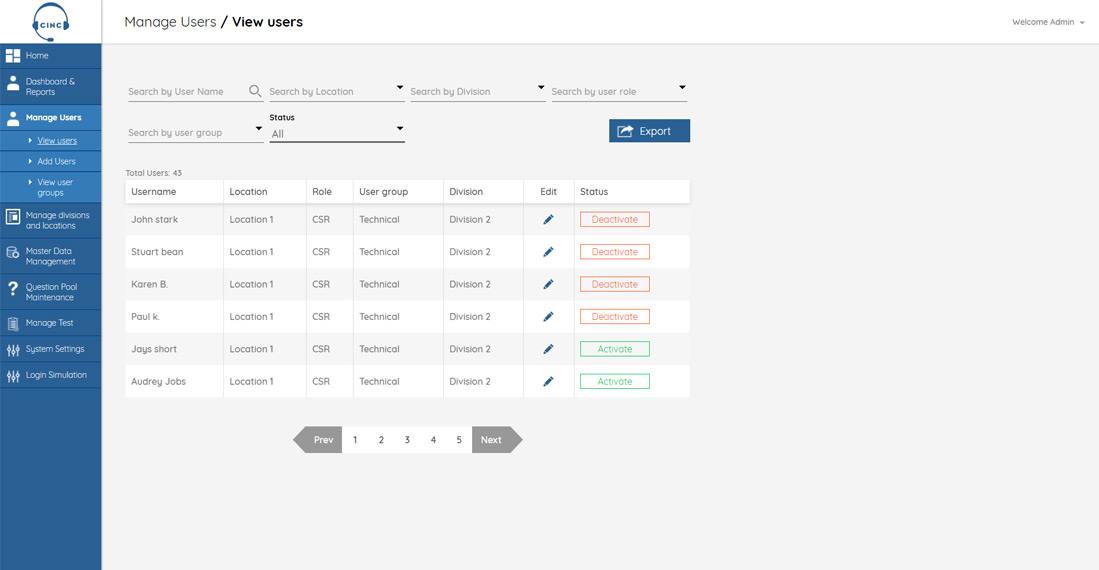The image size is (1099, 570).
Task: Click the Master Data Management database icon
Action: 13,252
